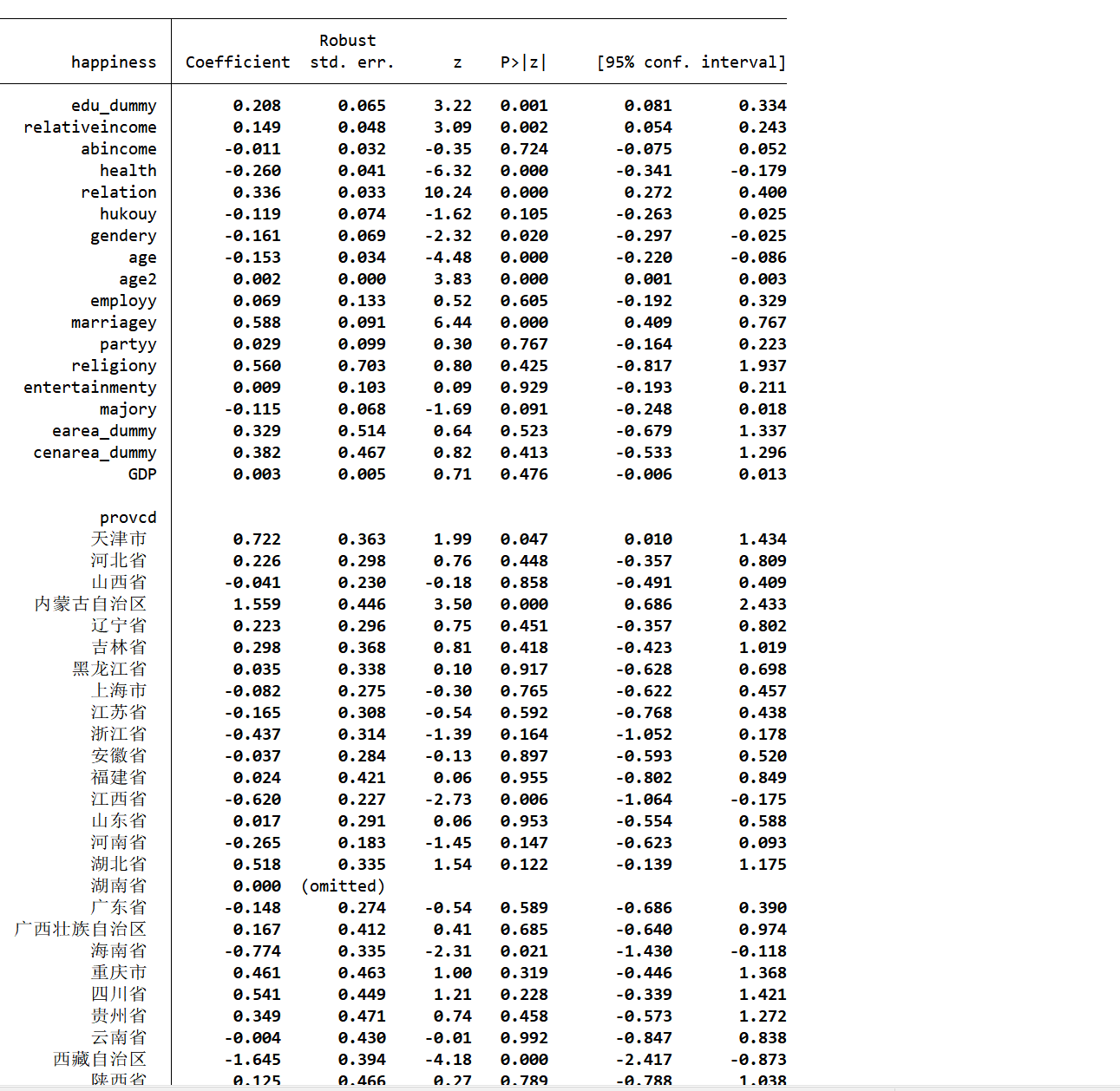The width and height of the screenshot is (1120, 1091).
Task: Select the "provcd" group label
Action: (x=128, y=518)
